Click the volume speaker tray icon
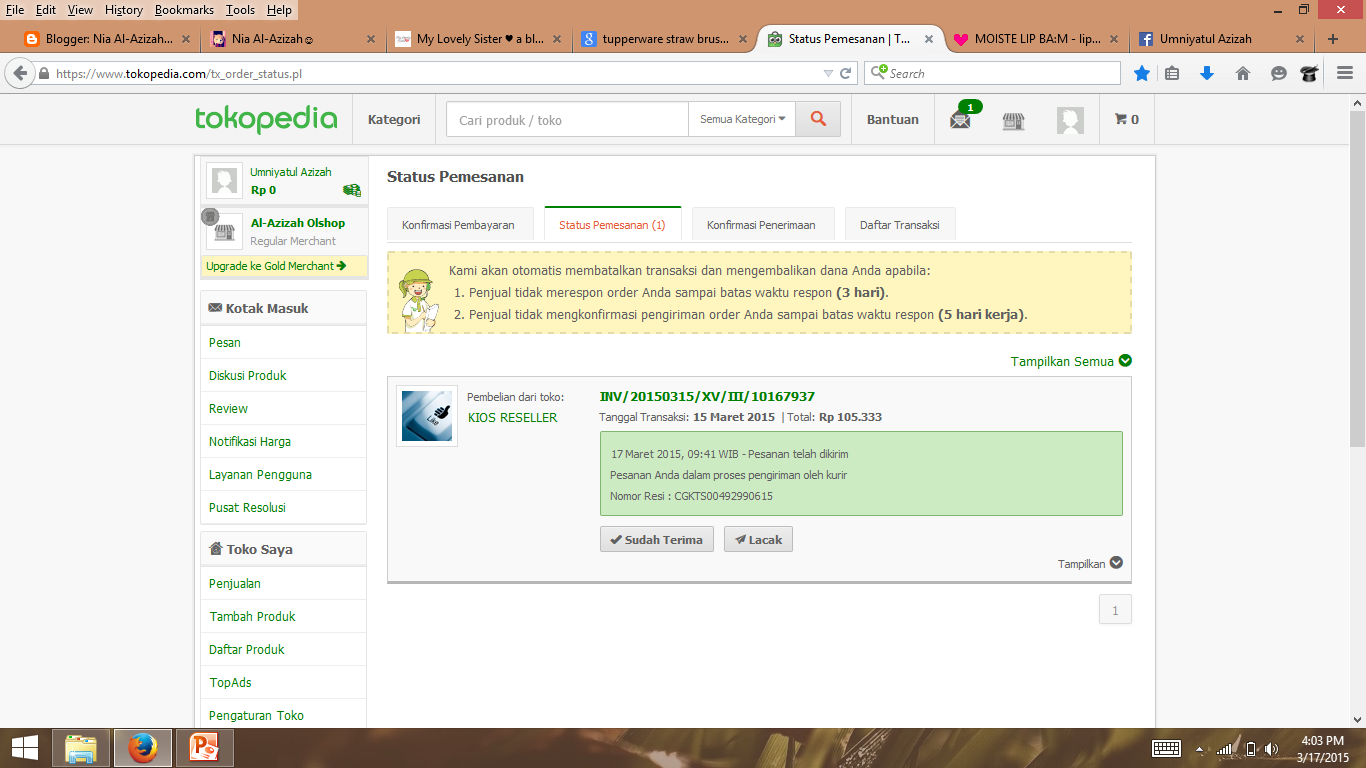Viewport: 1366px width, 768px height. click(x=1271, y=748)
